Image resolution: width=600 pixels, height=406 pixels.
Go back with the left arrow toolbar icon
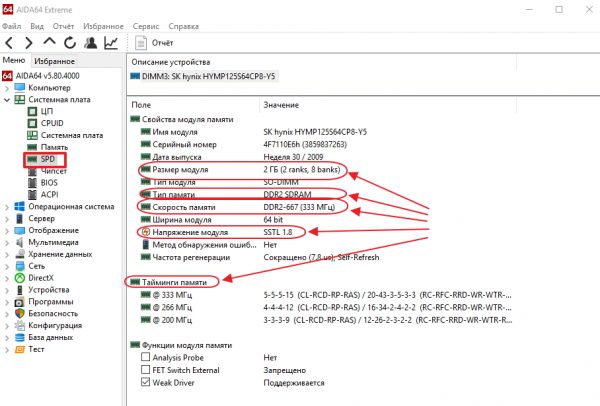(x=9, y=42)
